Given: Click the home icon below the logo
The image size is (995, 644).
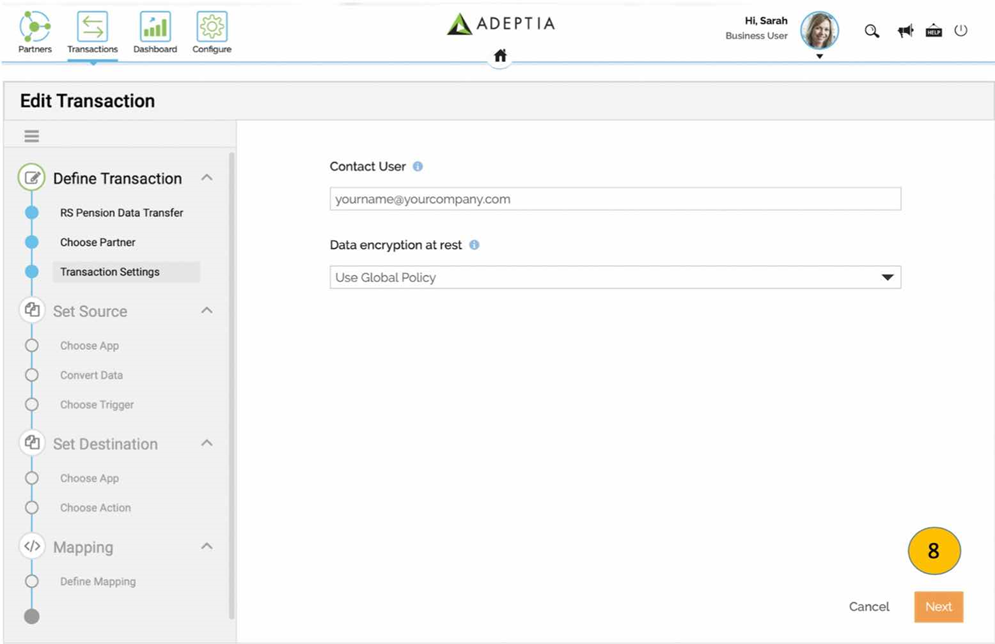Looking at the screenshot, I should click(x=500, y=56).
